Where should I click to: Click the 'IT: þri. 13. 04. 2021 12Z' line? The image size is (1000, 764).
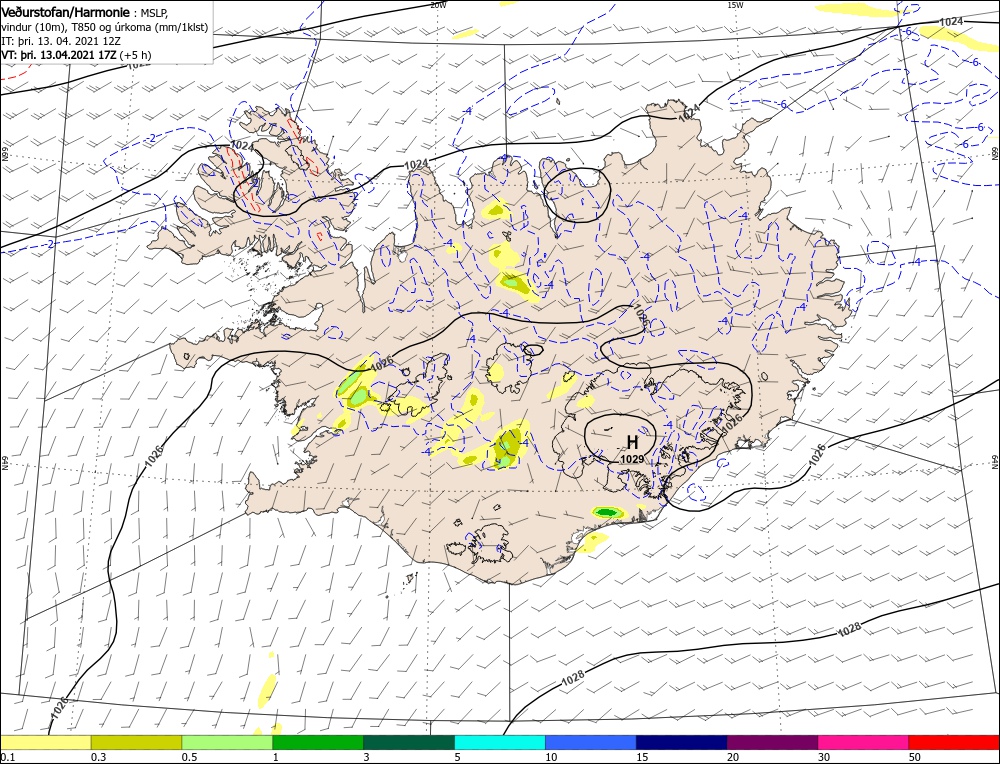point(60,41)
